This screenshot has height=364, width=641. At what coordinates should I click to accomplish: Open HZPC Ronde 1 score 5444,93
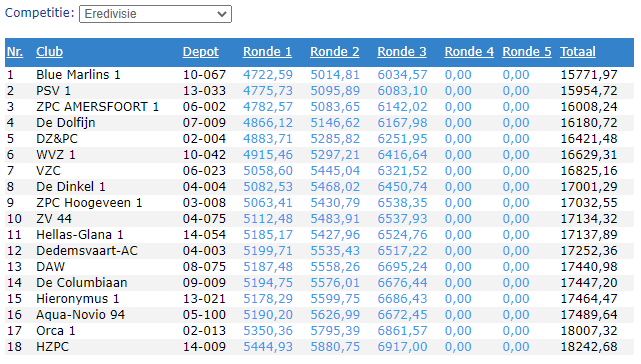pos(268,347)
